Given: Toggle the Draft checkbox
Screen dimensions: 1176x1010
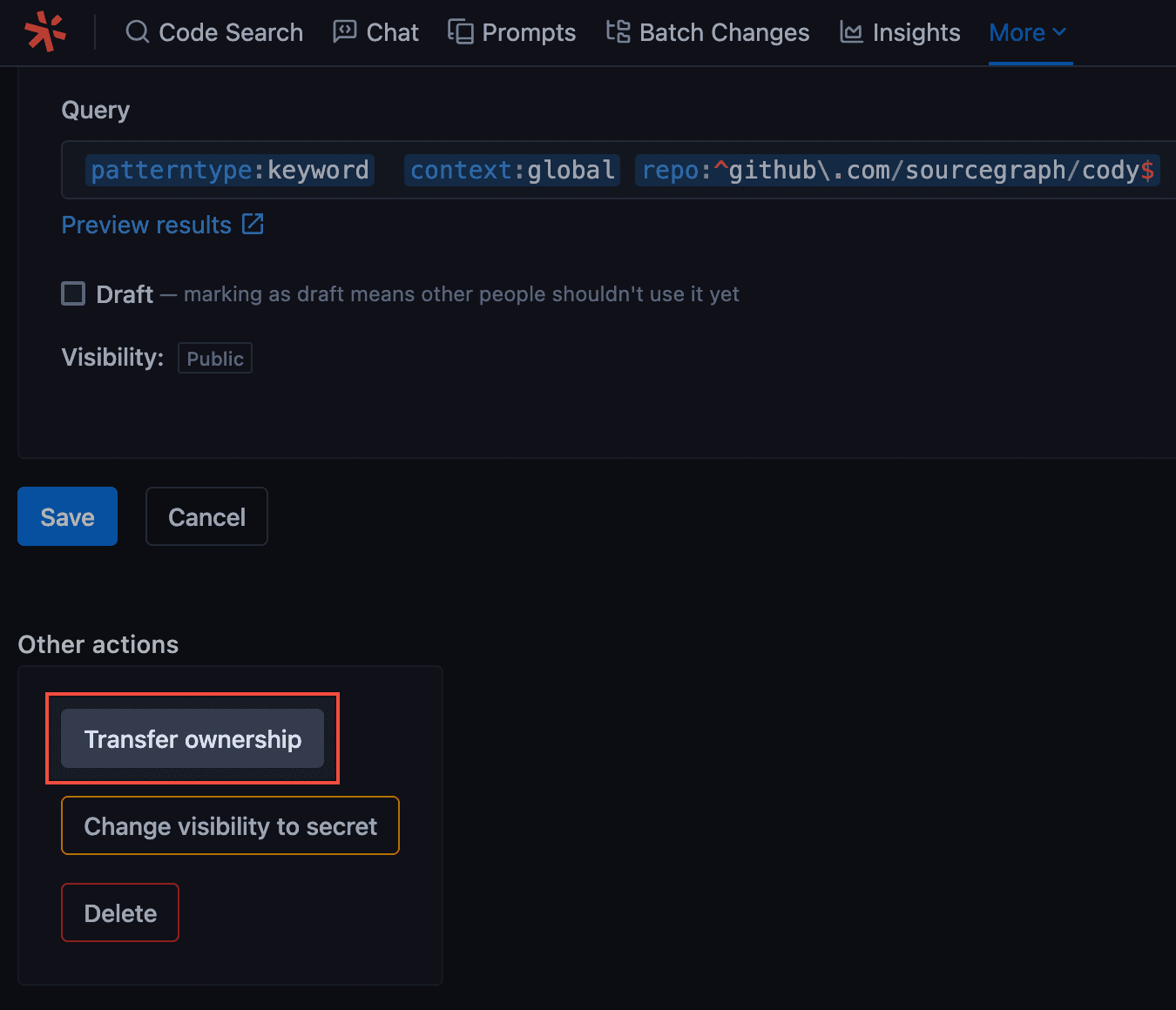Looking at the screenshot, I should coord(73,293).
